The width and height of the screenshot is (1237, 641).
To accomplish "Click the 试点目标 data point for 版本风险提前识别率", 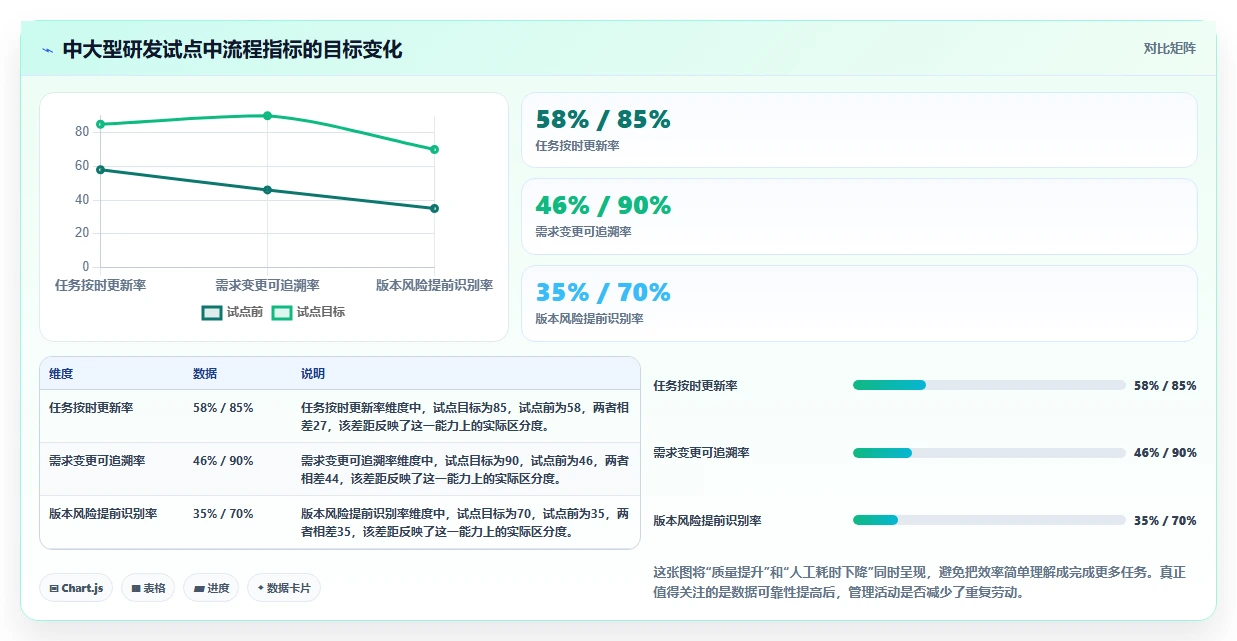I will (434, 149).
